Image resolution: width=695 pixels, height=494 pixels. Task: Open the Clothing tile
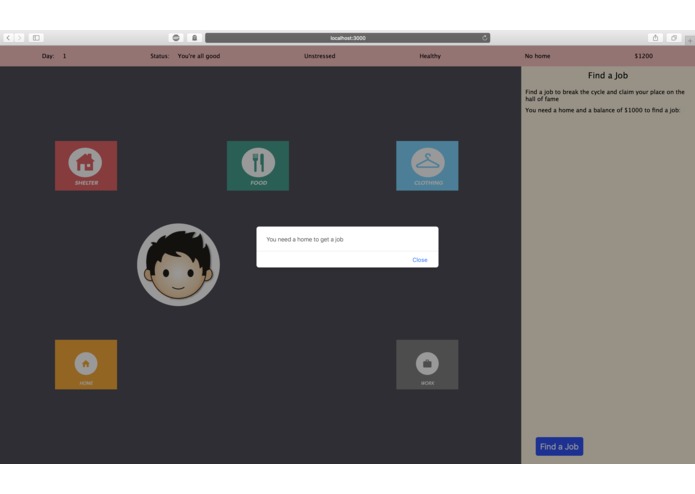coord(427,166)
